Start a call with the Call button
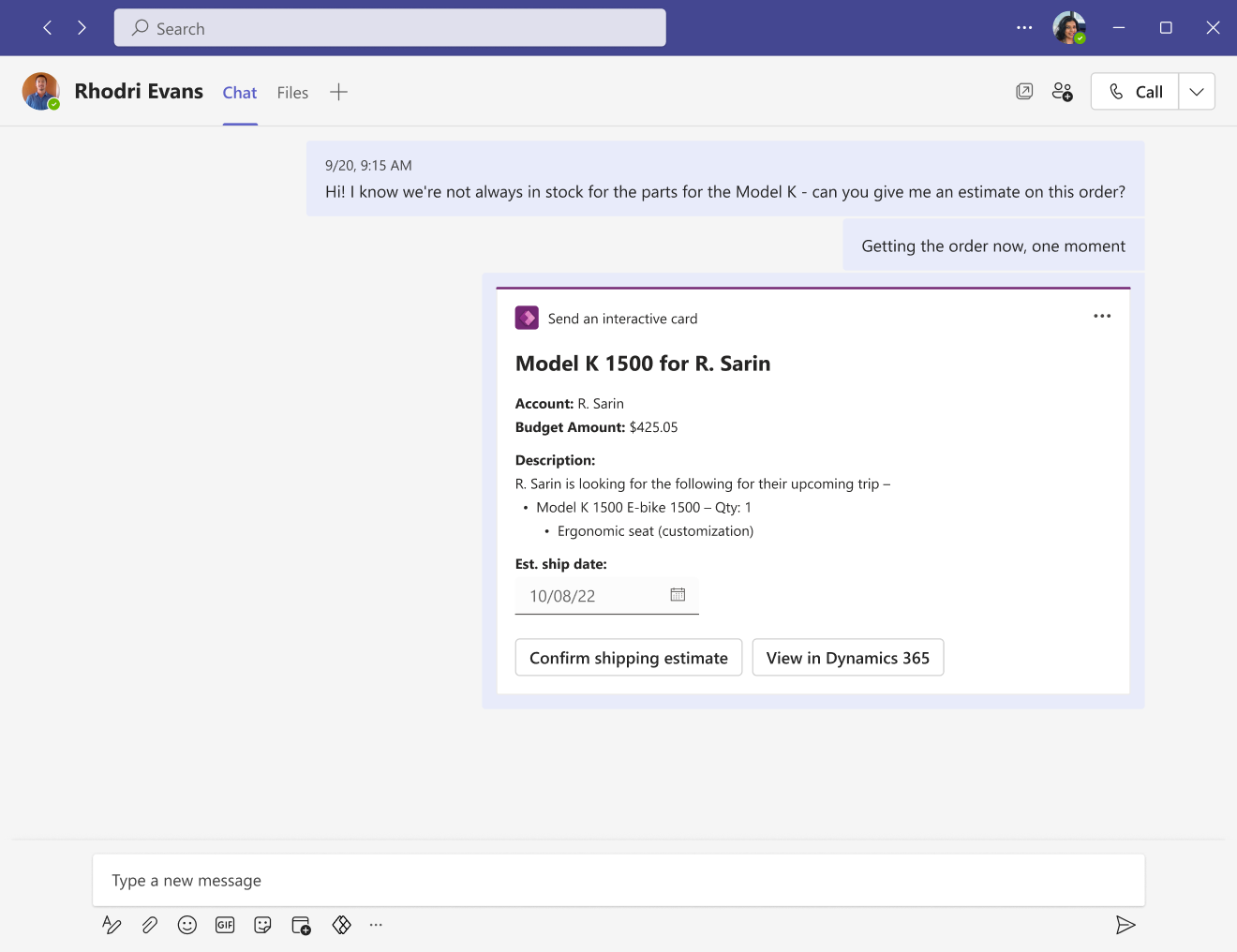 [1135, 92]
